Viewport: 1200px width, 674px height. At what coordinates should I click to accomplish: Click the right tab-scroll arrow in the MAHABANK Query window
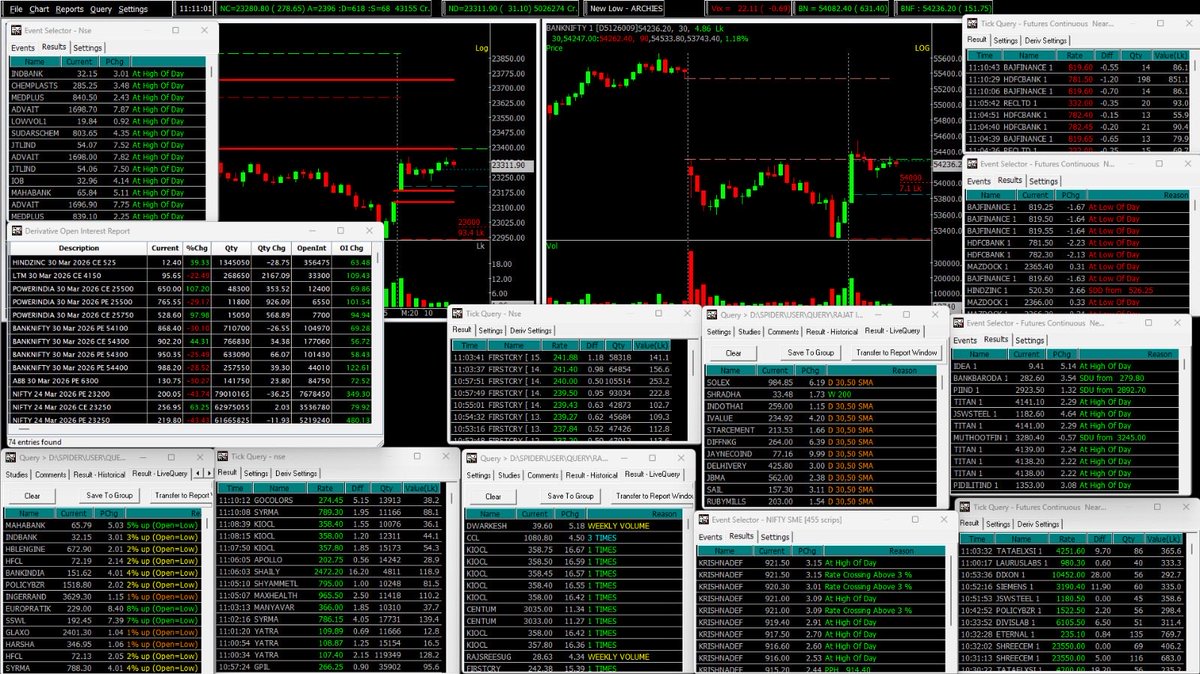[x=208, y=473]
